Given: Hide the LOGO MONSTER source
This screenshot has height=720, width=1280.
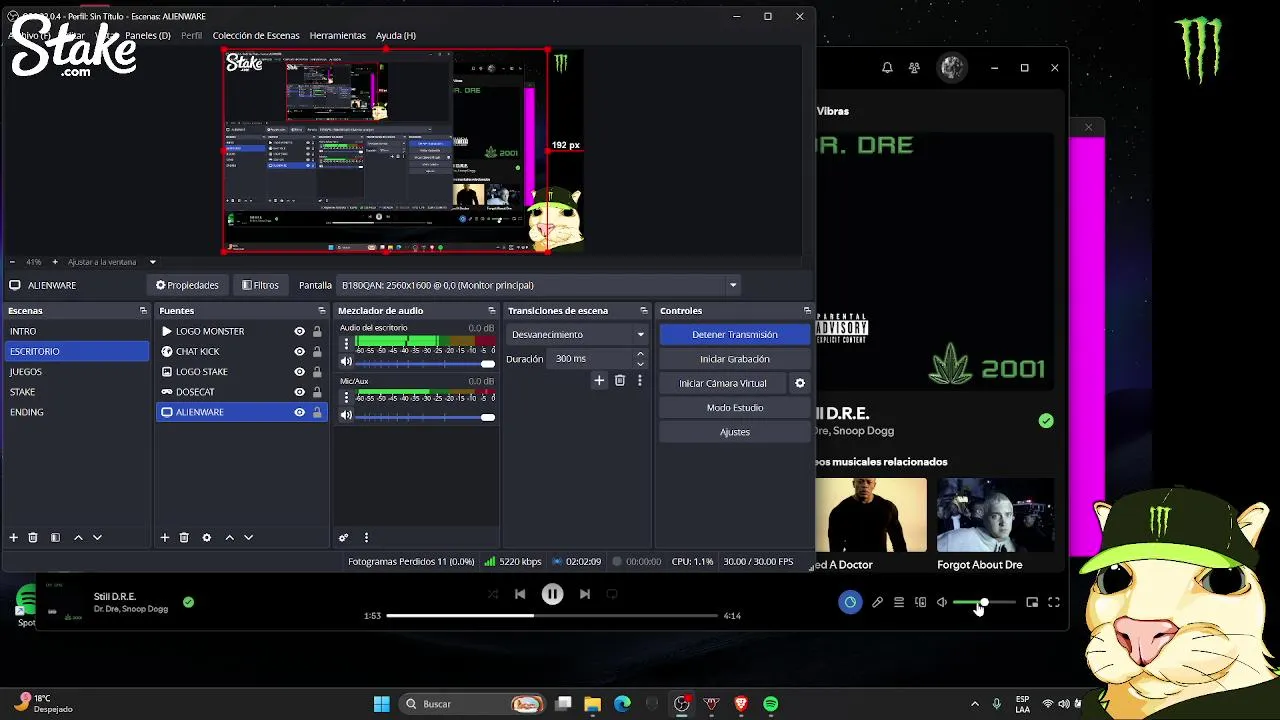Looking at the screenshot, I should (x=299, y=331).
